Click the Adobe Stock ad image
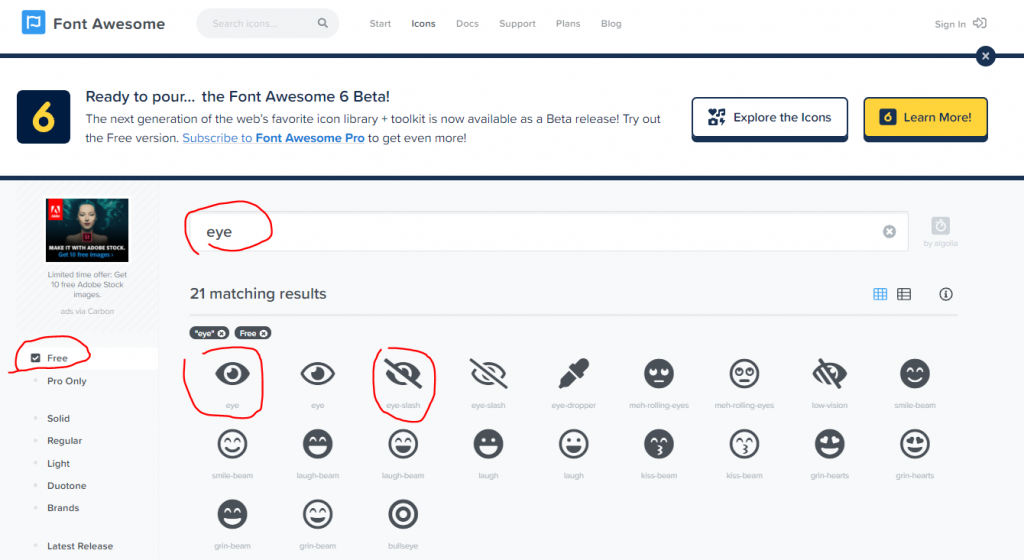This screenshot has height=560, width=1024. [x=87, y=230]
